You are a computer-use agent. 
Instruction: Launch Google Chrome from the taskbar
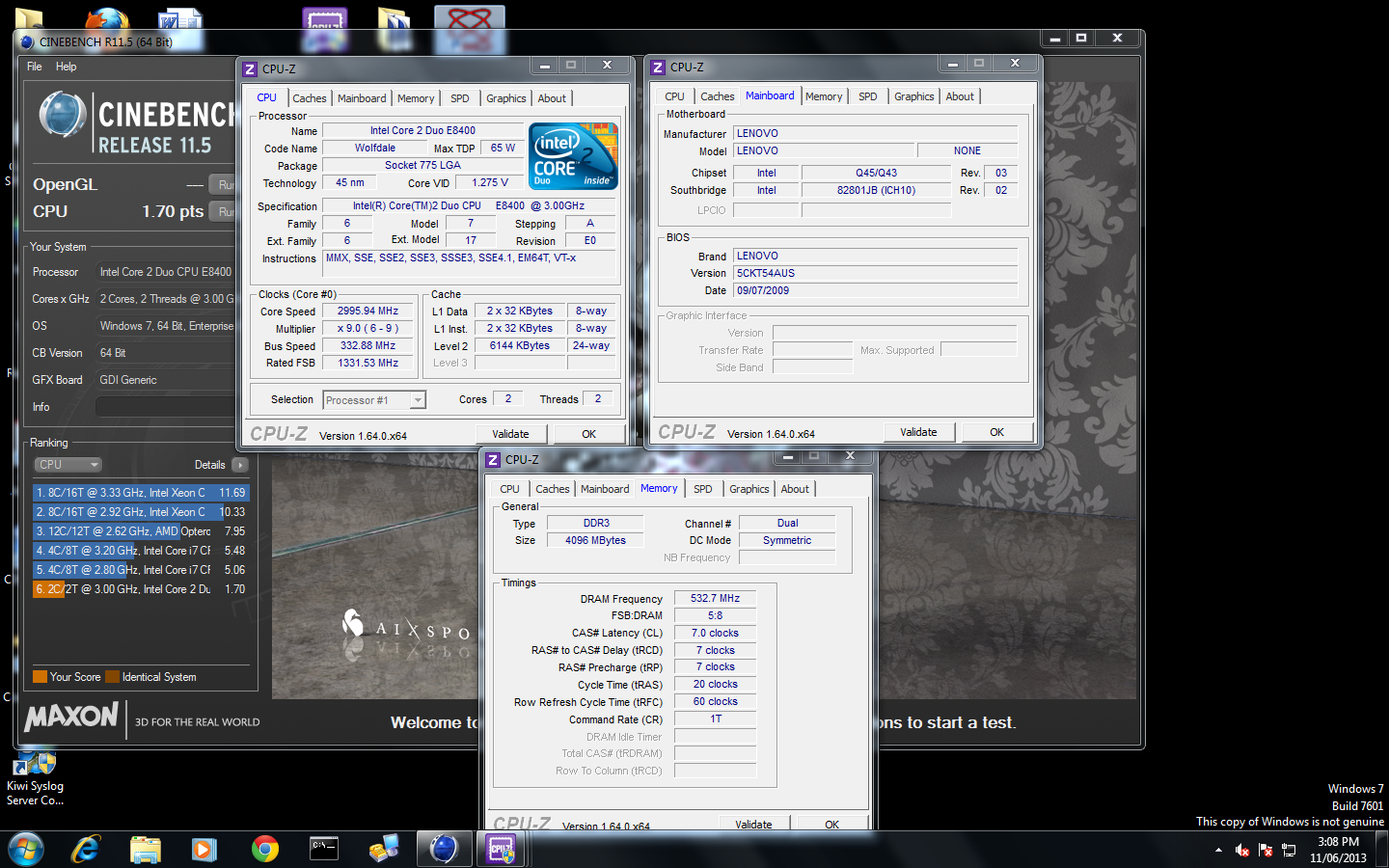point(264,849)
